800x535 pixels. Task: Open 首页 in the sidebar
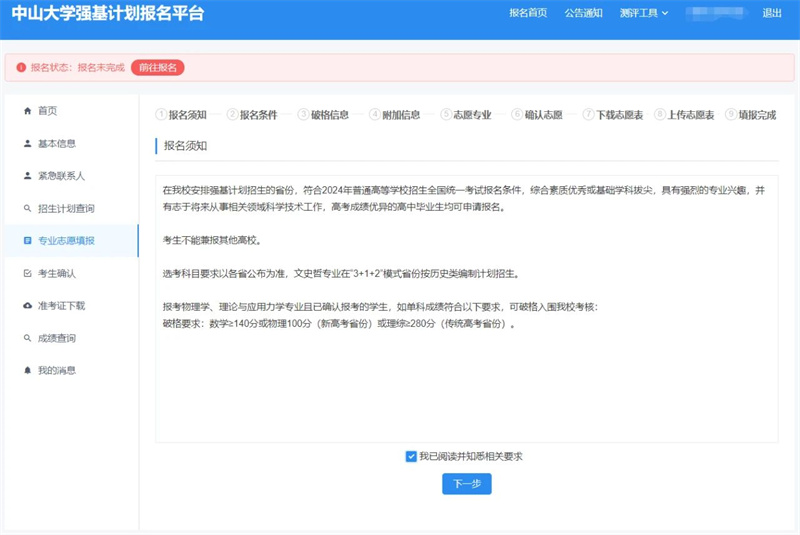coord(71,111)
